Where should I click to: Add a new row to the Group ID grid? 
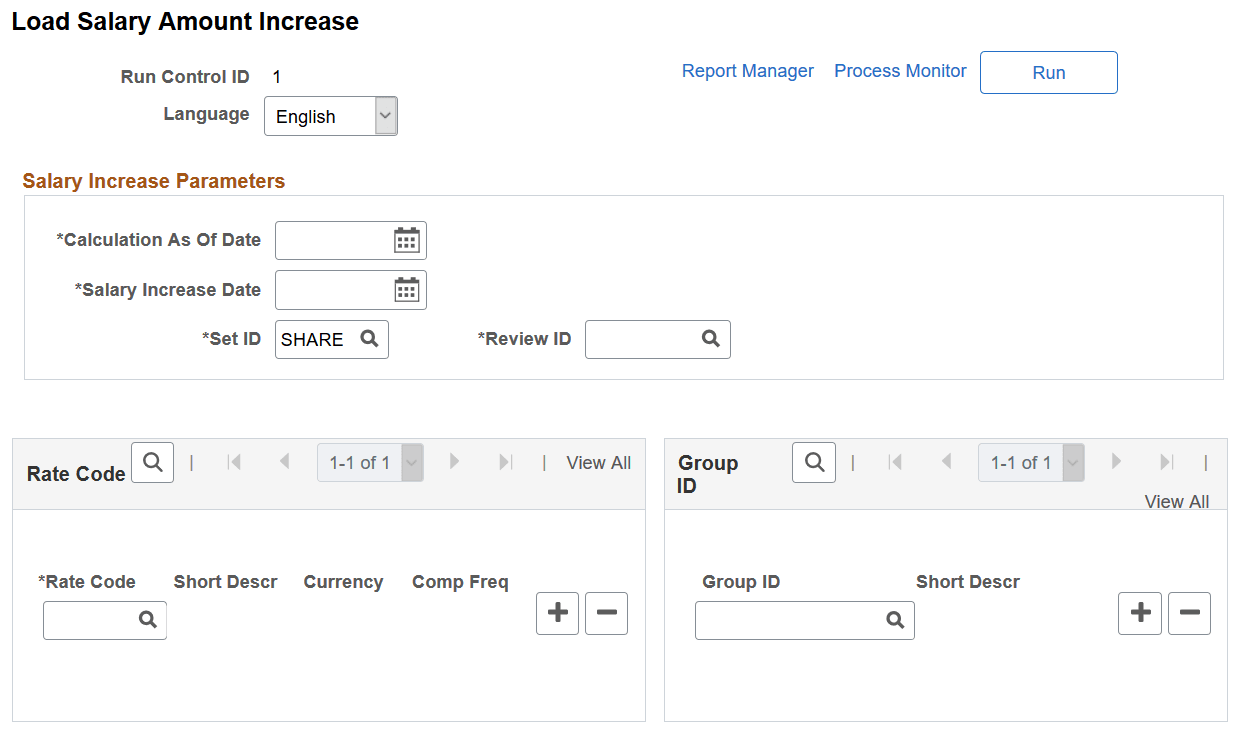tap(1139, 613)
